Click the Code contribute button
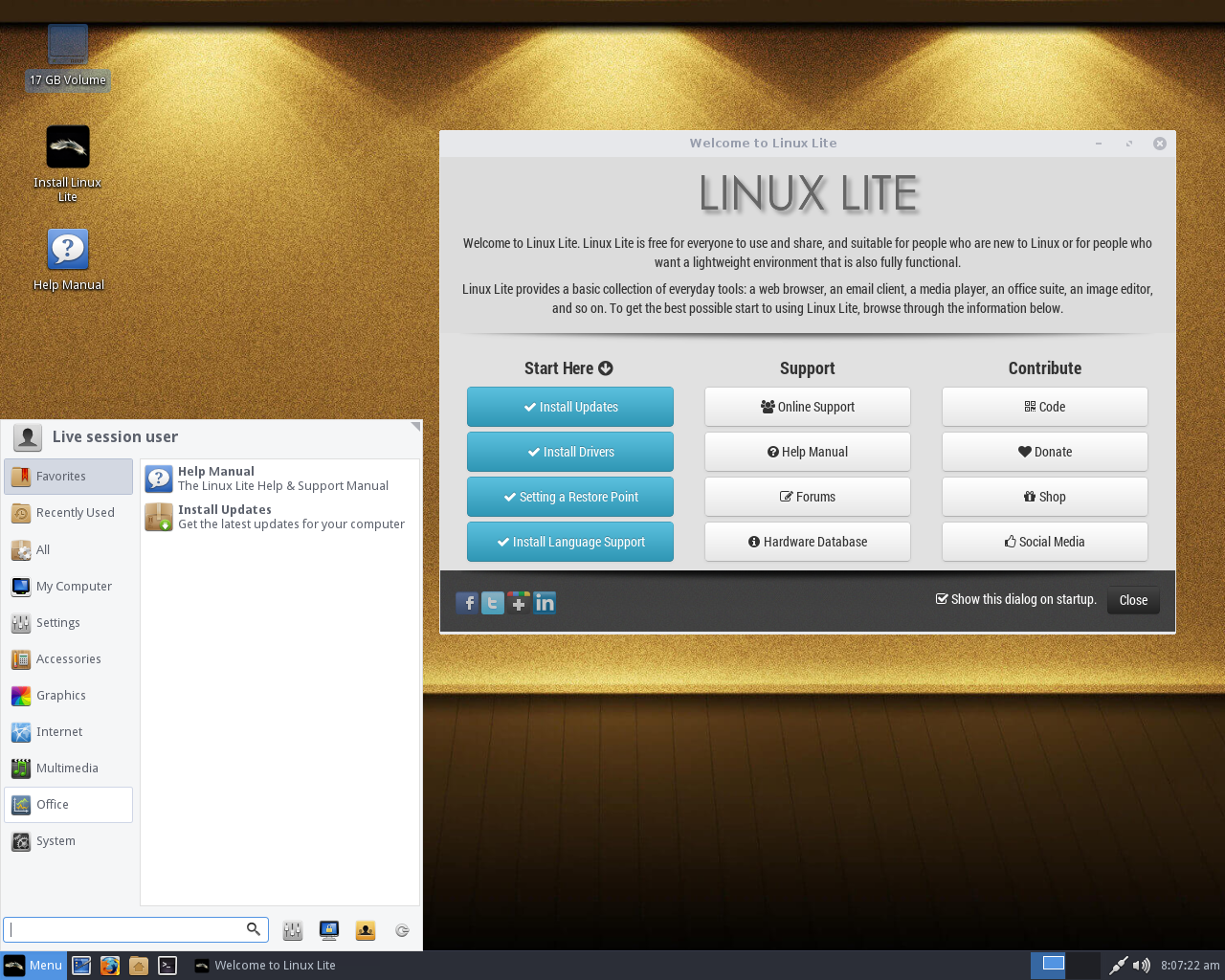This screenshot has width=1225, height=980. click(x=1045, y=407)
